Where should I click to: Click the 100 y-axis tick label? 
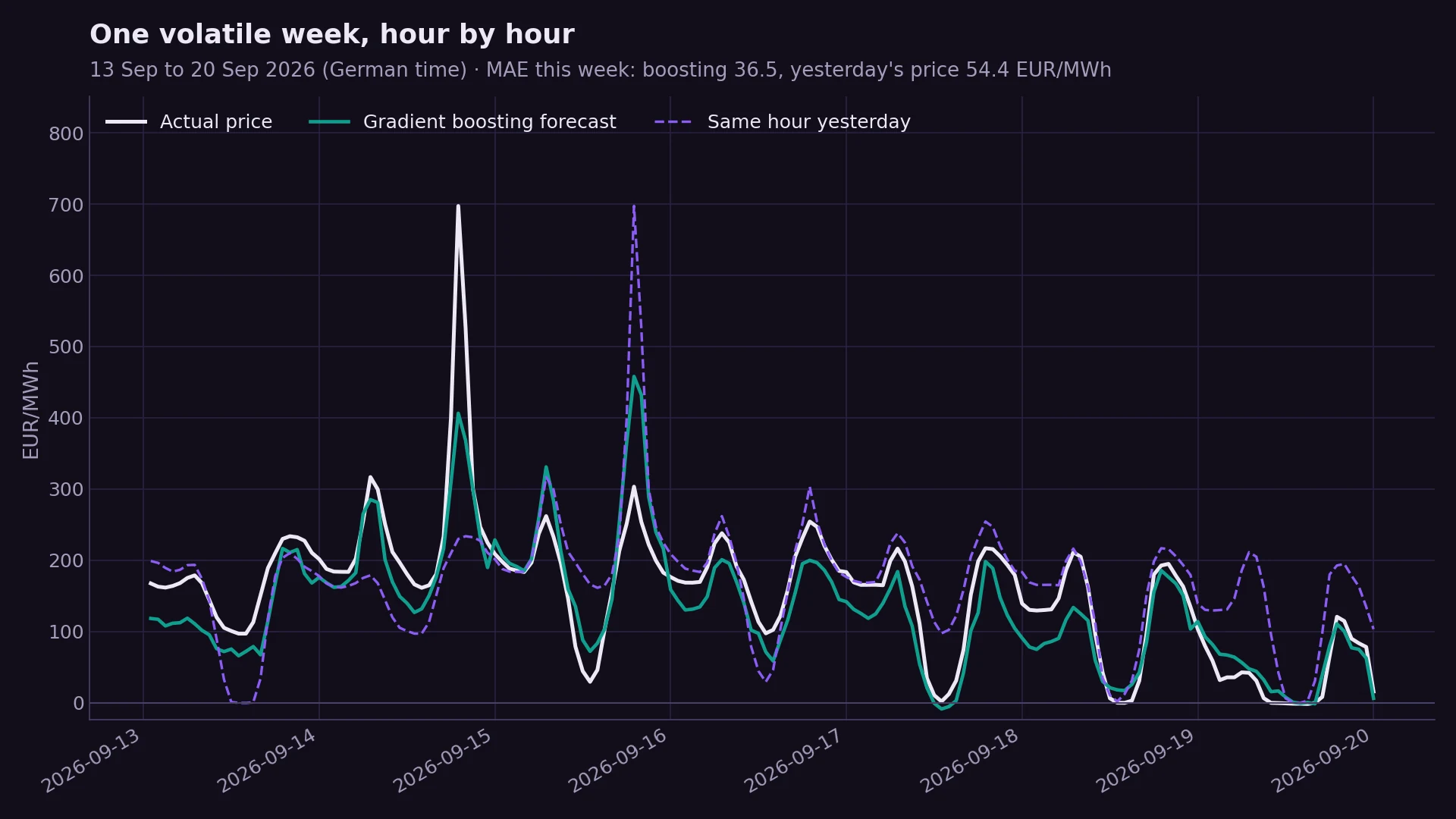click(x=66, y=632)
